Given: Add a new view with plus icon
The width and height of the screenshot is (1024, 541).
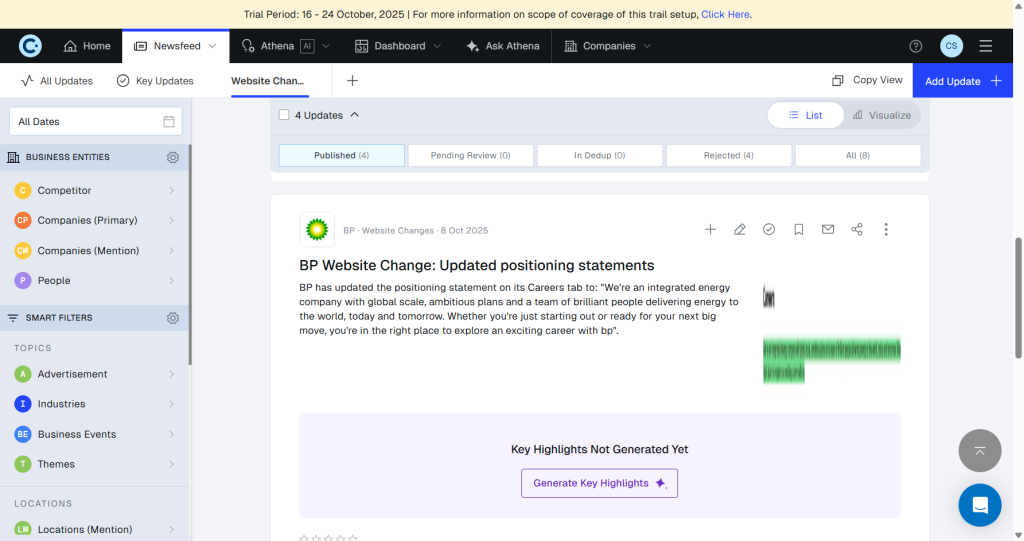Looking at the screenshot, I should tap(352, 80).
